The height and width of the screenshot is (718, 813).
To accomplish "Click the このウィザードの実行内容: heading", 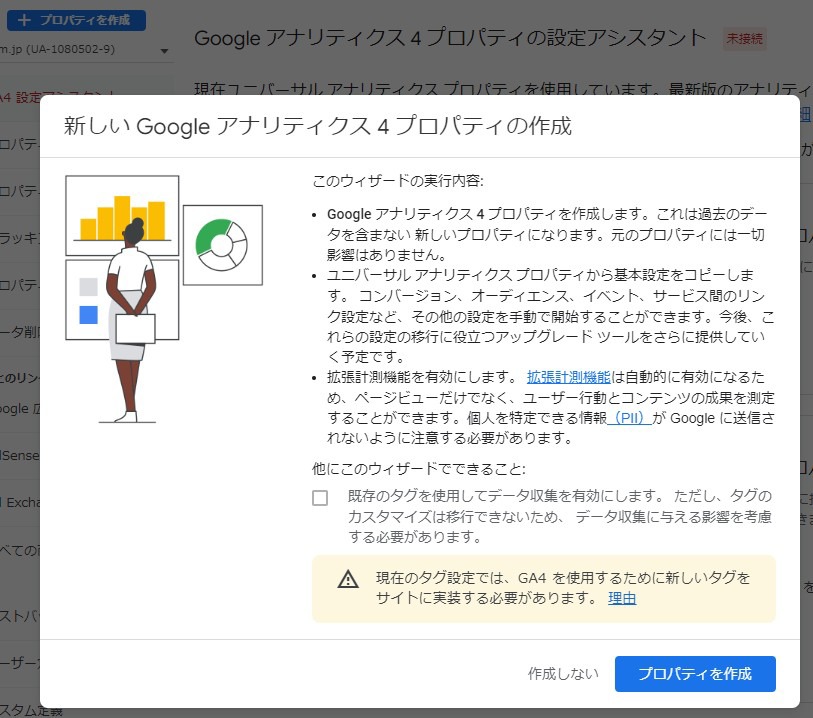I will (398, 181).
